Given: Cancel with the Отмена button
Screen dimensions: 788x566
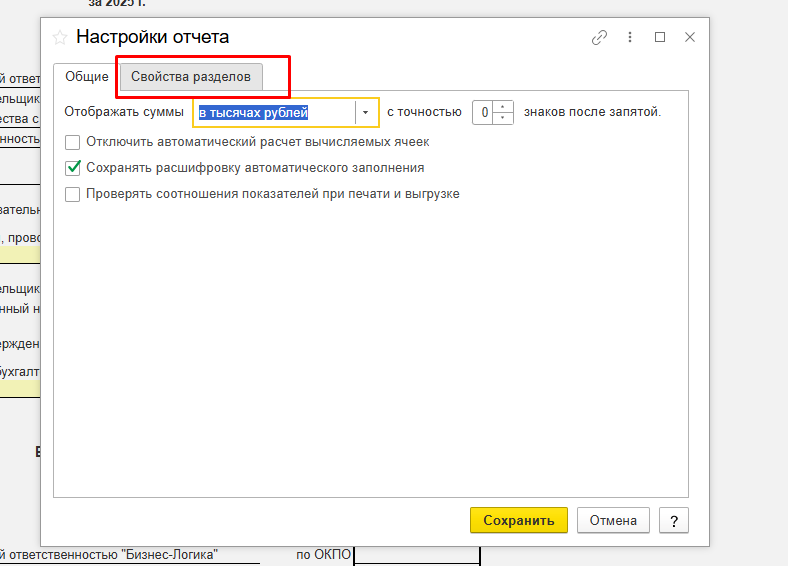Looking at the screenshot, I should [613, 520].
